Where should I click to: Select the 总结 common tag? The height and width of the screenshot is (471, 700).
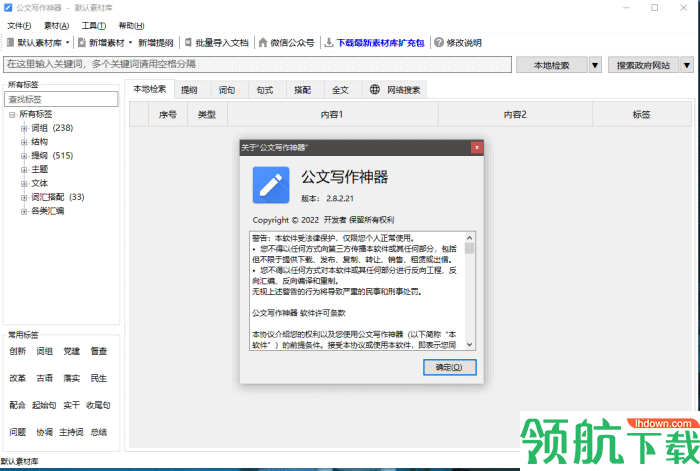point(99,432)
